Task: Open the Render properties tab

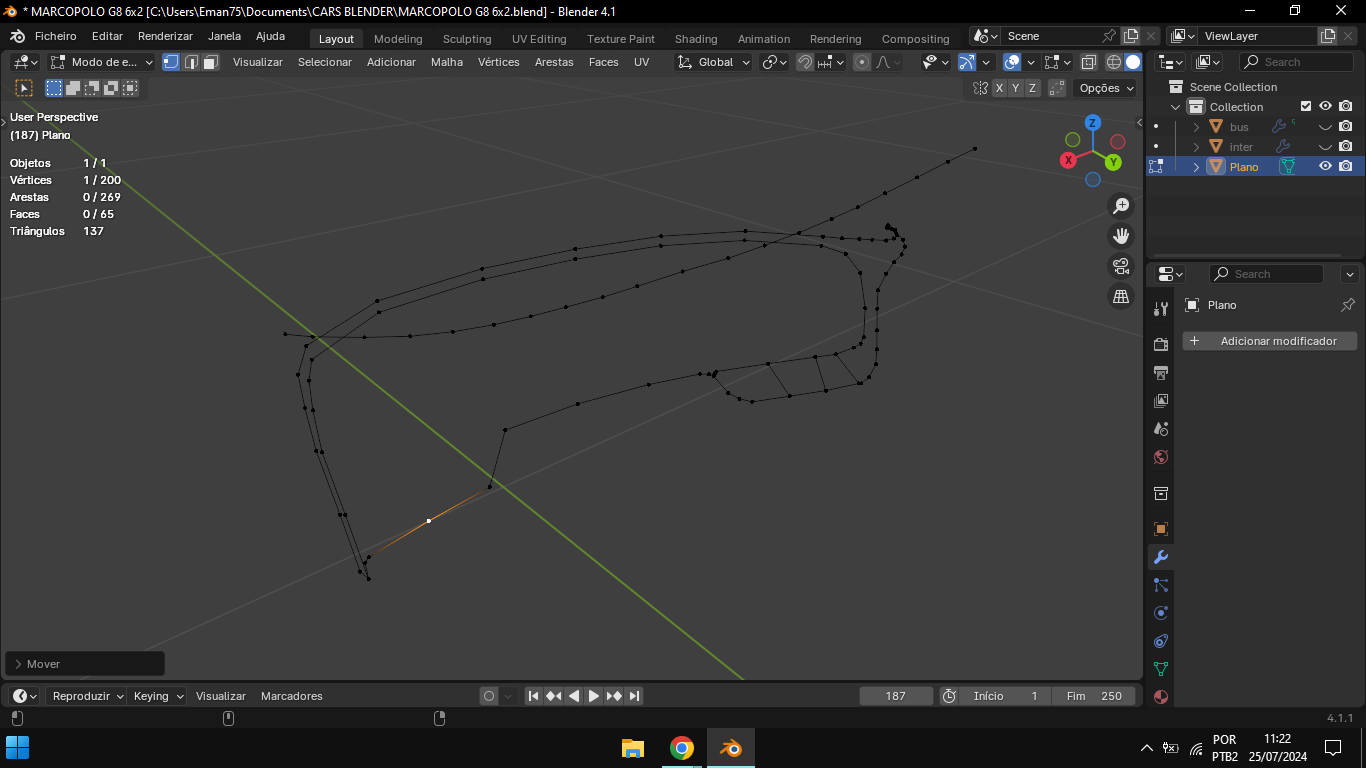Action: [1161, 344]
